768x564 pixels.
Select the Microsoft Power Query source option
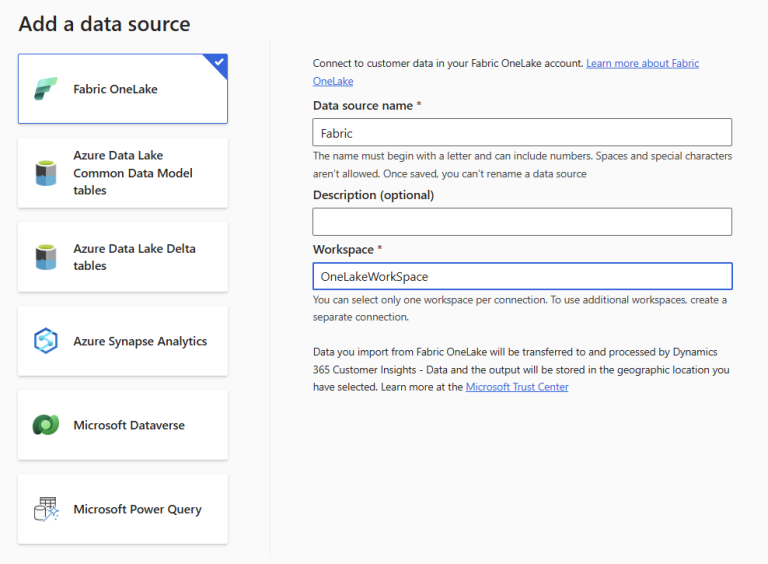[123, 509]
